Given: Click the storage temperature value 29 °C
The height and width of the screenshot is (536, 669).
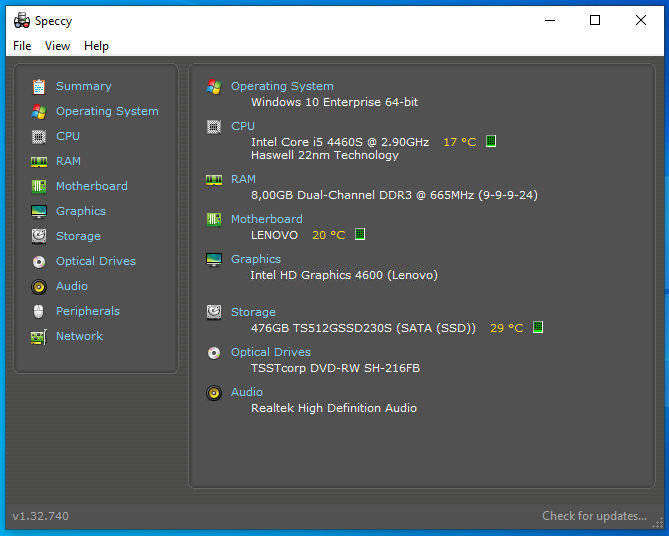Looking at the screenshot, I should click(506, 328).
